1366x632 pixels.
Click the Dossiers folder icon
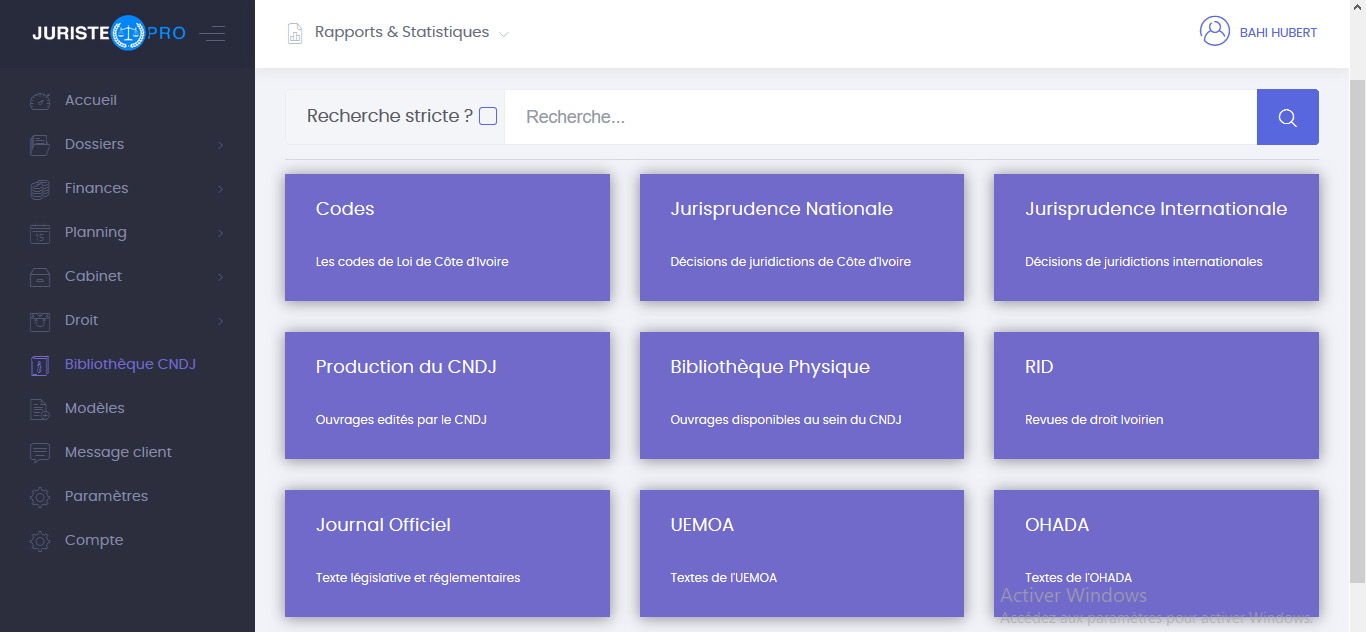[40, 145]
